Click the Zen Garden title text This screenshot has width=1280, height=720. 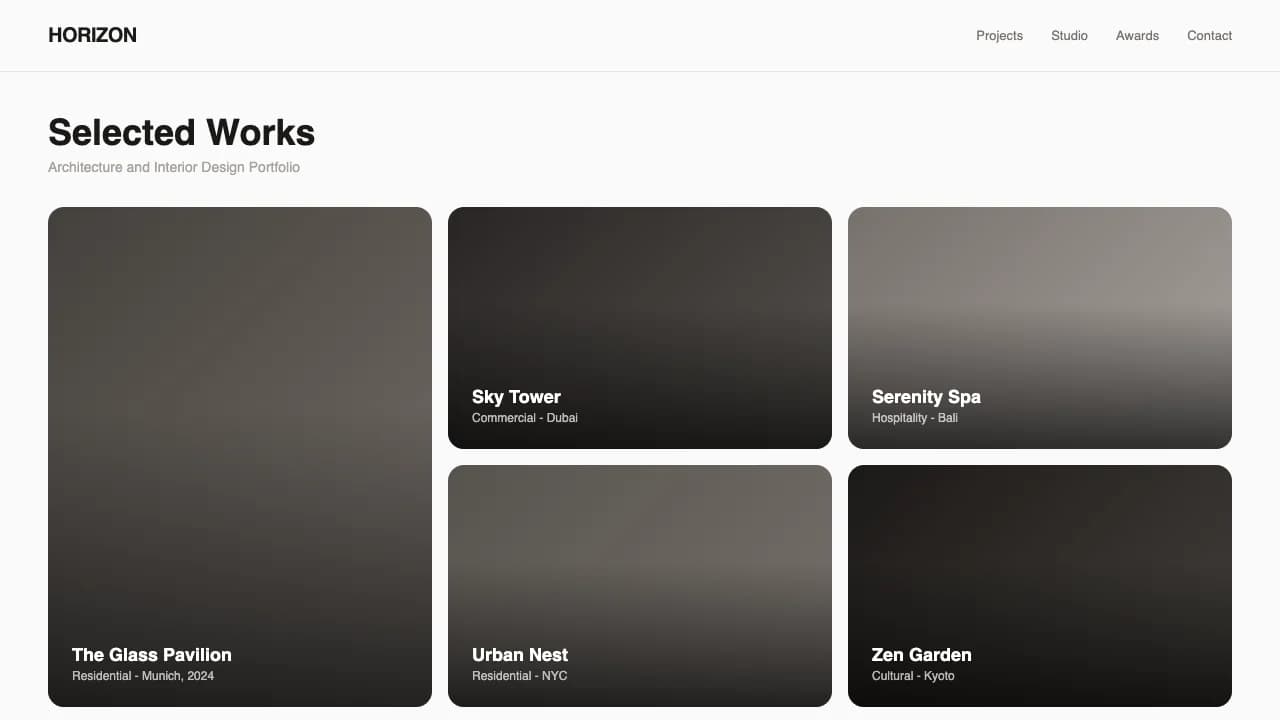click(x=921, y=655)
